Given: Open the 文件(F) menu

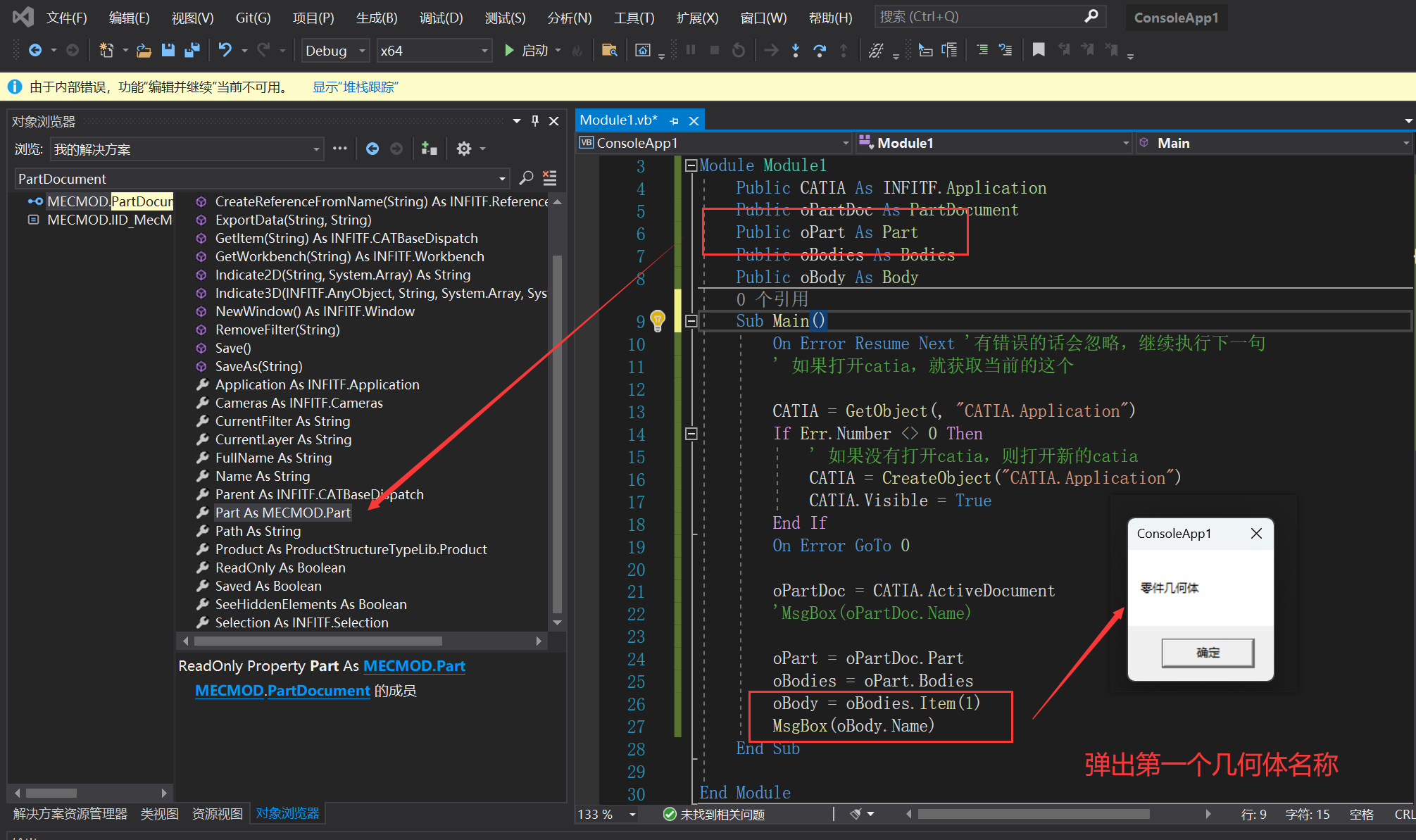Looking at the screenshot, I should (66, 18).
